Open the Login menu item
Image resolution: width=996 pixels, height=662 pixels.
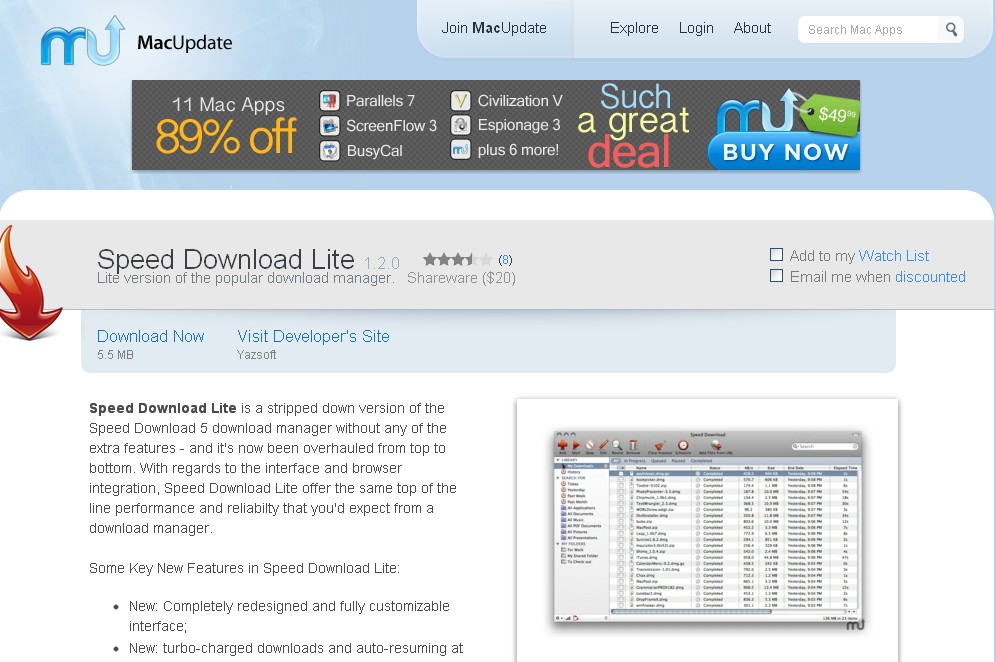pyautogui.click(x=696, y=29)
